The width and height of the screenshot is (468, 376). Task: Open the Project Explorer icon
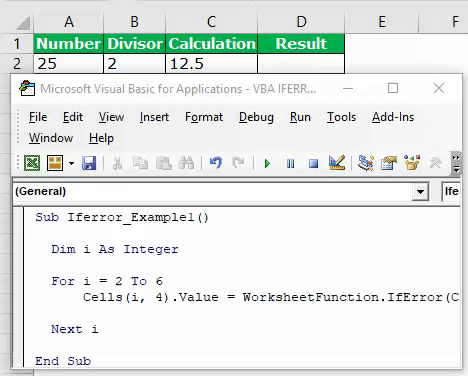(x=366, y=163)
